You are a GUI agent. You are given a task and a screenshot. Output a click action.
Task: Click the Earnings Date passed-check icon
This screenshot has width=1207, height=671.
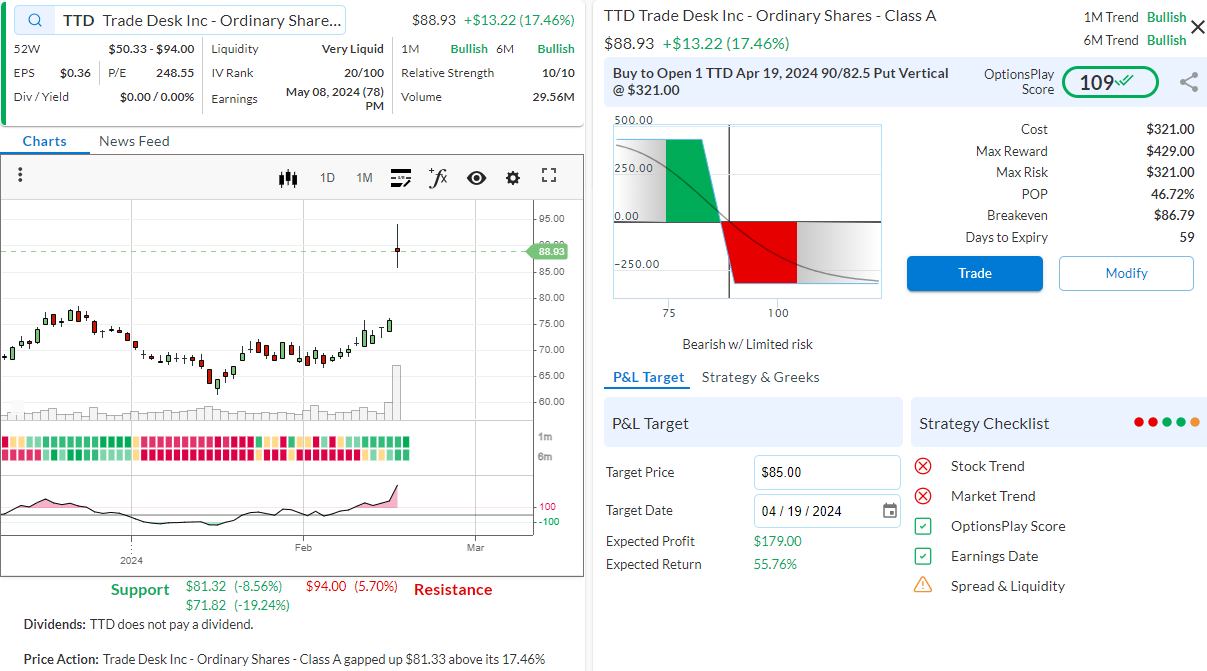[923, 556]
